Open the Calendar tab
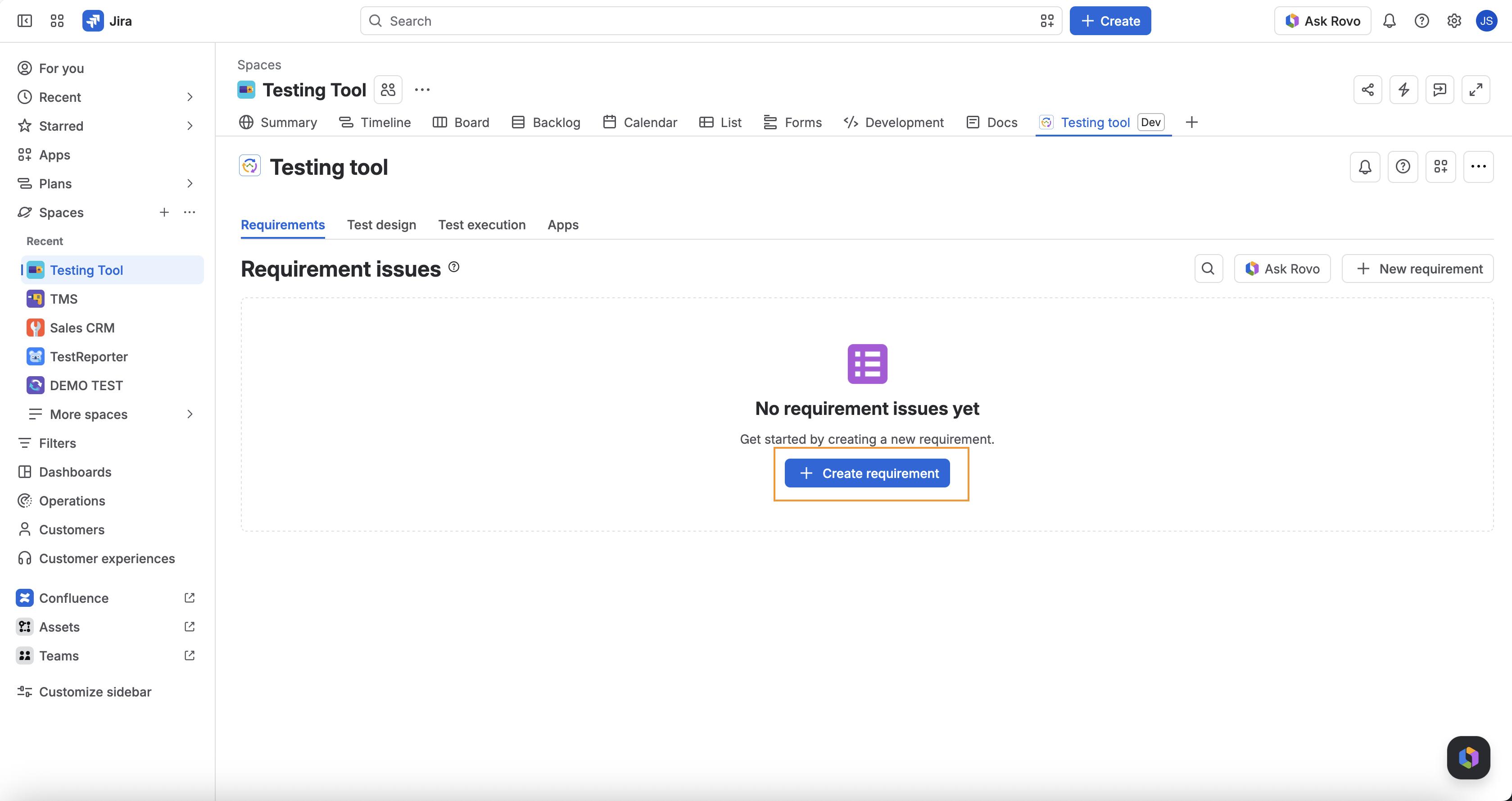 (640, 122)
